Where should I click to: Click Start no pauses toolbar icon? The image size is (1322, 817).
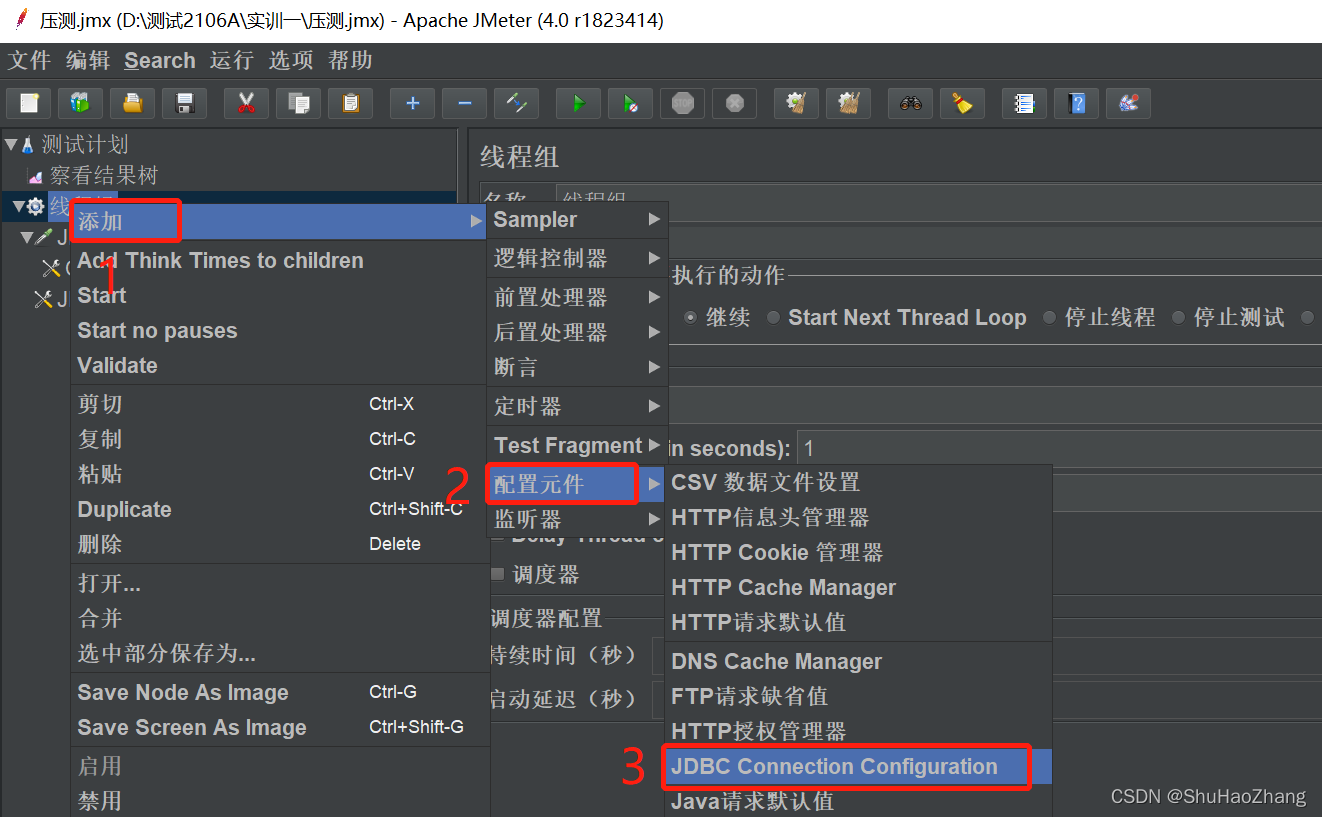click(630, 103)
